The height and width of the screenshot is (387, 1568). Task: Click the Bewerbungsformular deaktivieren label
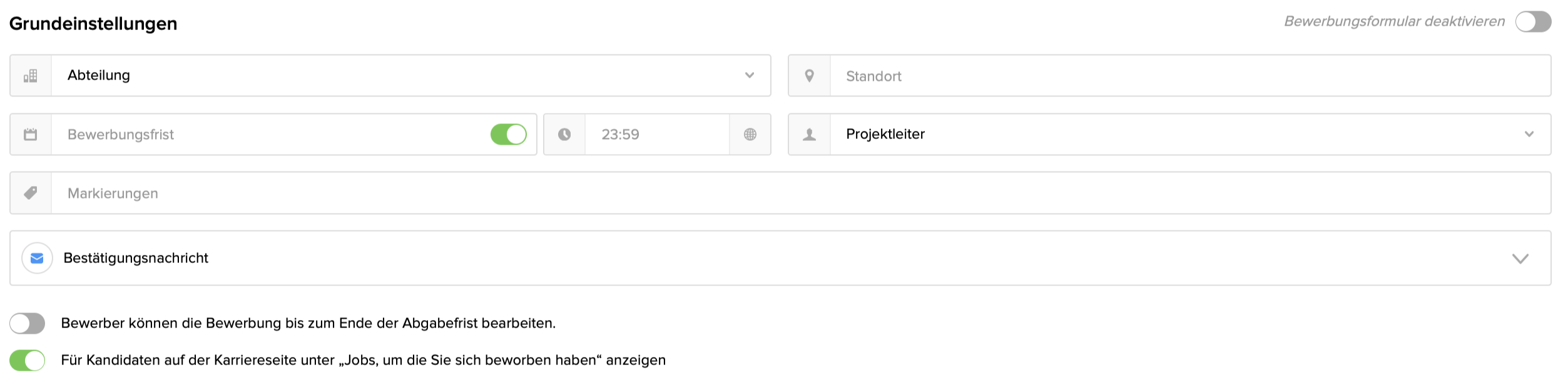[x=1394, y=22]
